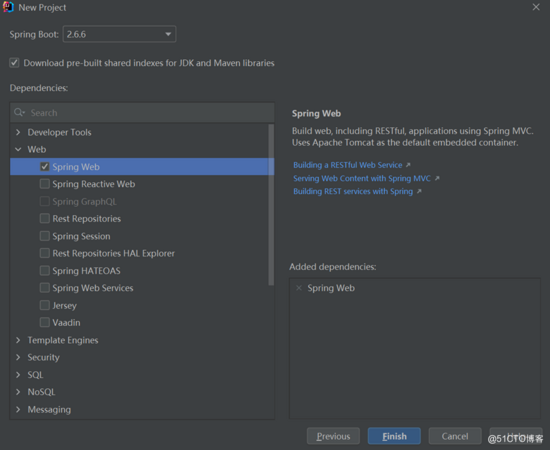The height and width of the screenshot is (450, 550).
Task: Check the Jersey checkbox
Action: 45,305
